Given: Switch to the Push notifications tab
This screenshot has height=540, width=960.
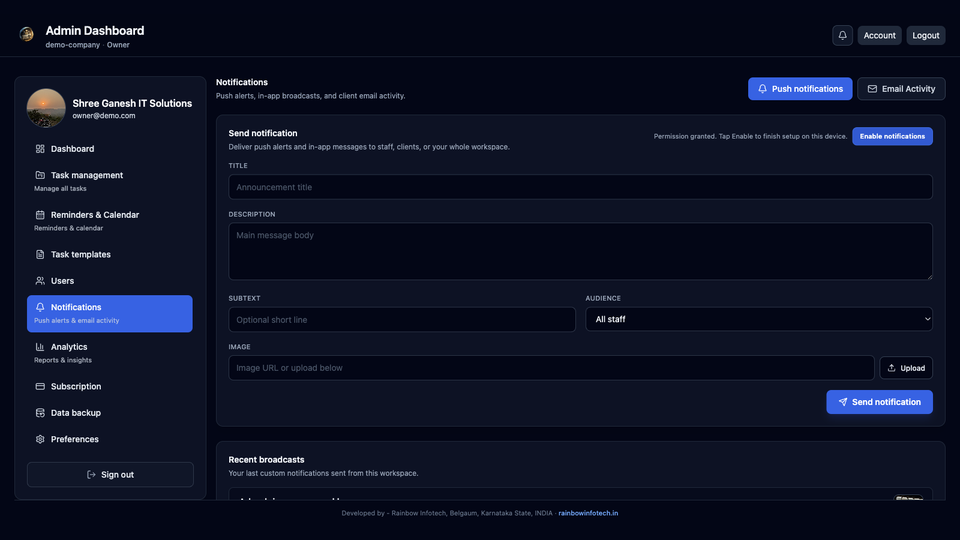Looking at the screenshot, I should pyautogui.click(x=800, y=89).
